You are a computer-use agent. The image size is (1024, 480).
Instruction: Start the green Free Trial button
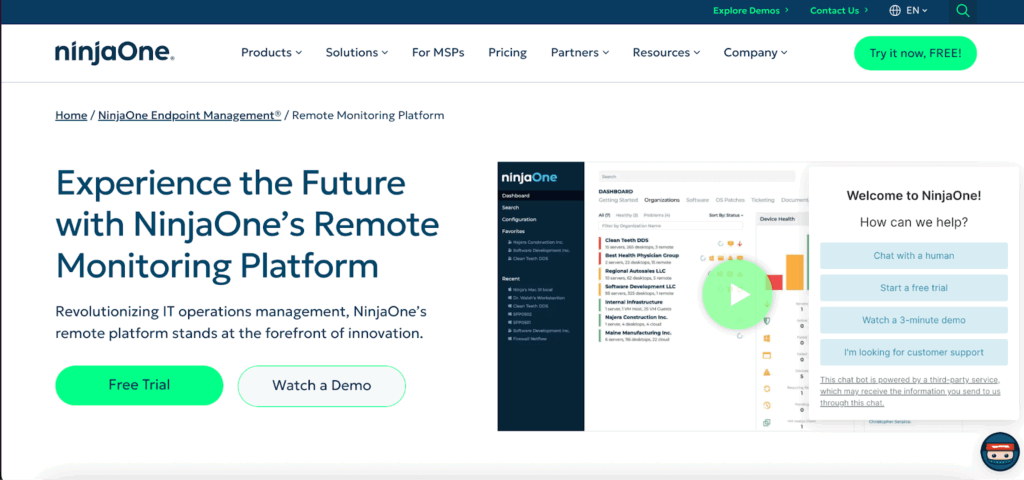point(139,385)
